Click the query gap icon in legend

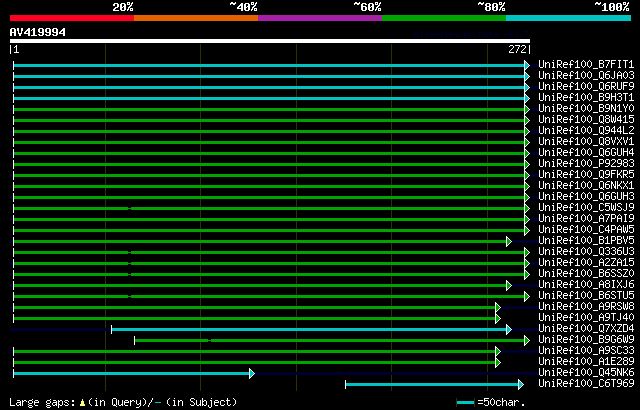82,403
